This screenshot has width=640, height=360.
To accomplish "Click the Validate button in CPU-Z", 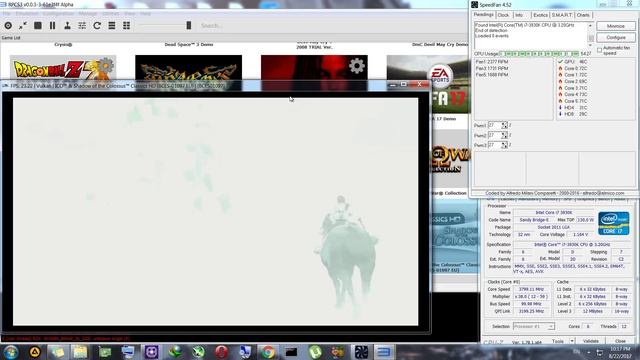I will (591, 341).
